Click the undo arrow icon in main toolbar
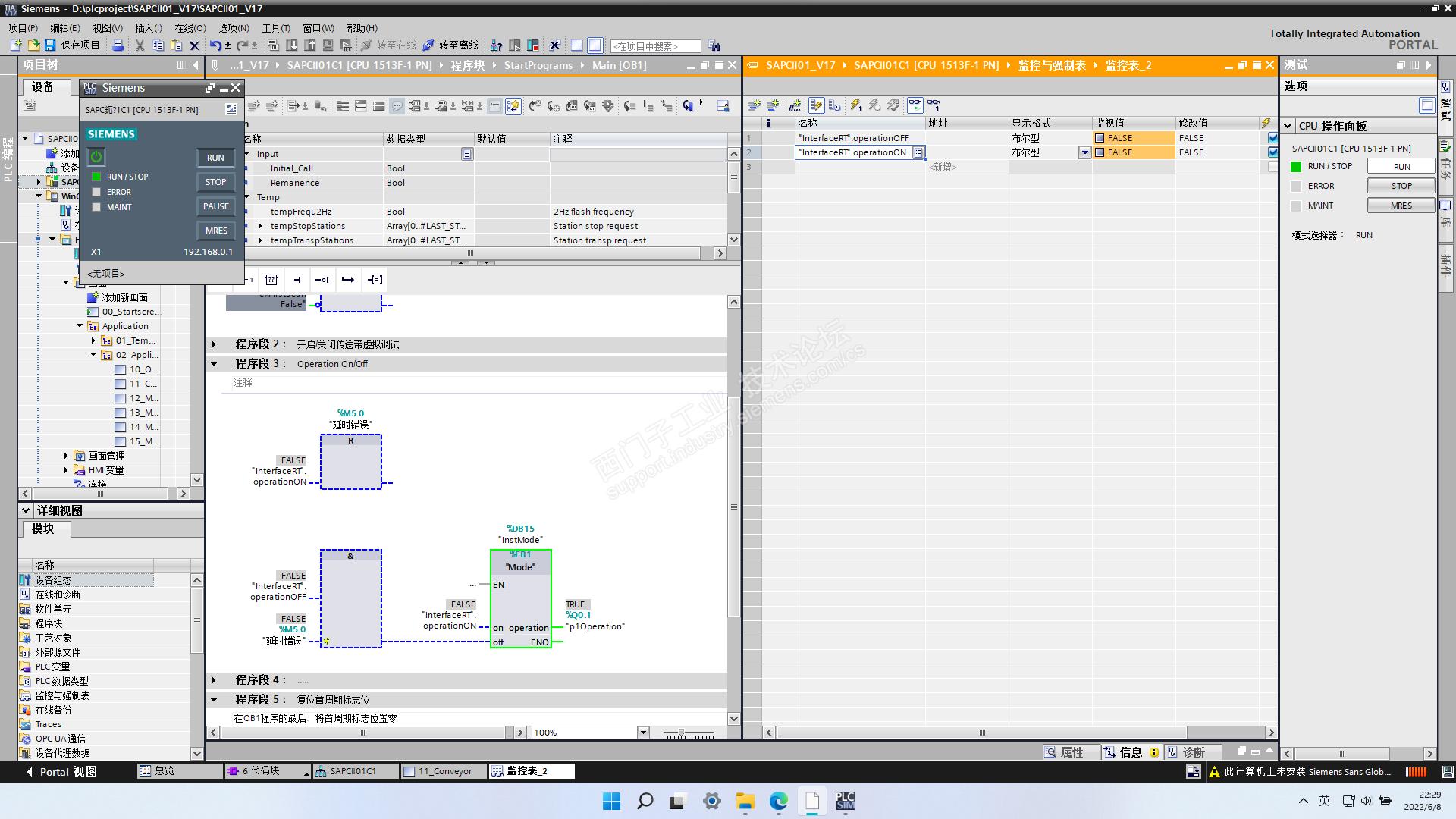Viewport: 1456px width, 819px height. coord(215,45)
